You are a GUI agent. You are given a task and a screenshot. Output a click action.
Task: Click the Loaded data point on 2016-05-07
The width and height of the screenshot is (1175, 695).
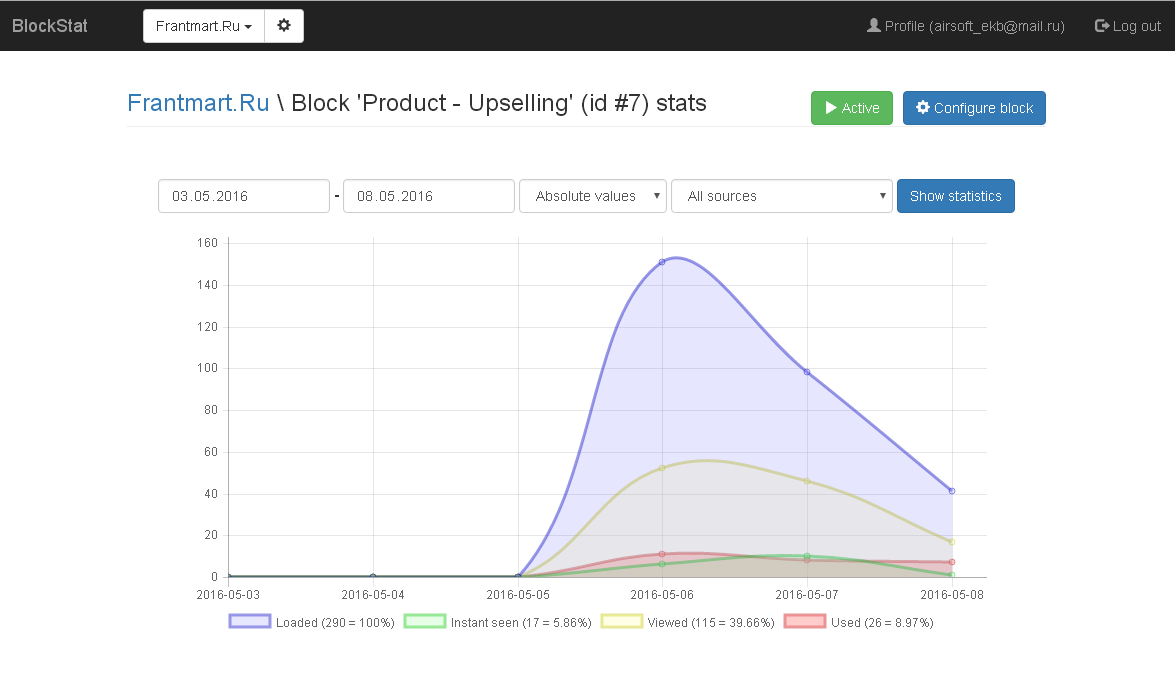[807, 372]
